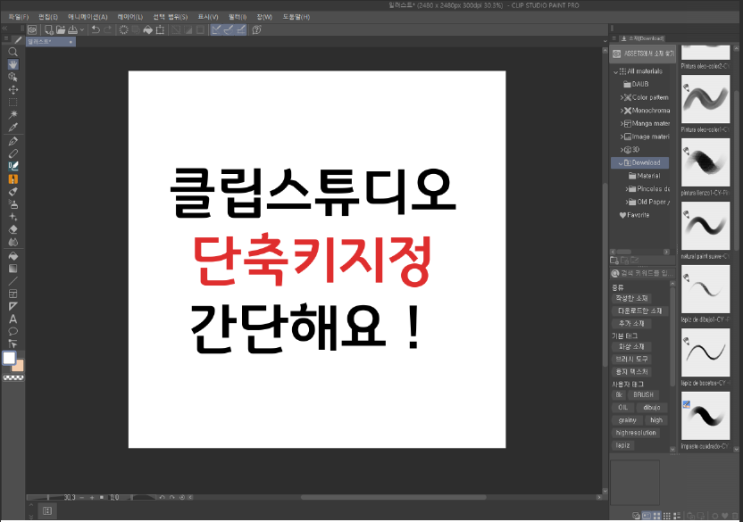Open the Animation (A) menu
This screenshot has height=522, width=743.
88,17
